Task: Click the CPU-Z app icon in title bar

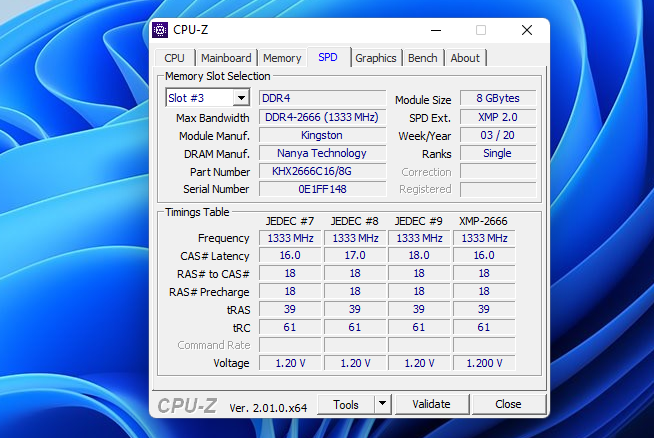Action: (x=160, y=30)
